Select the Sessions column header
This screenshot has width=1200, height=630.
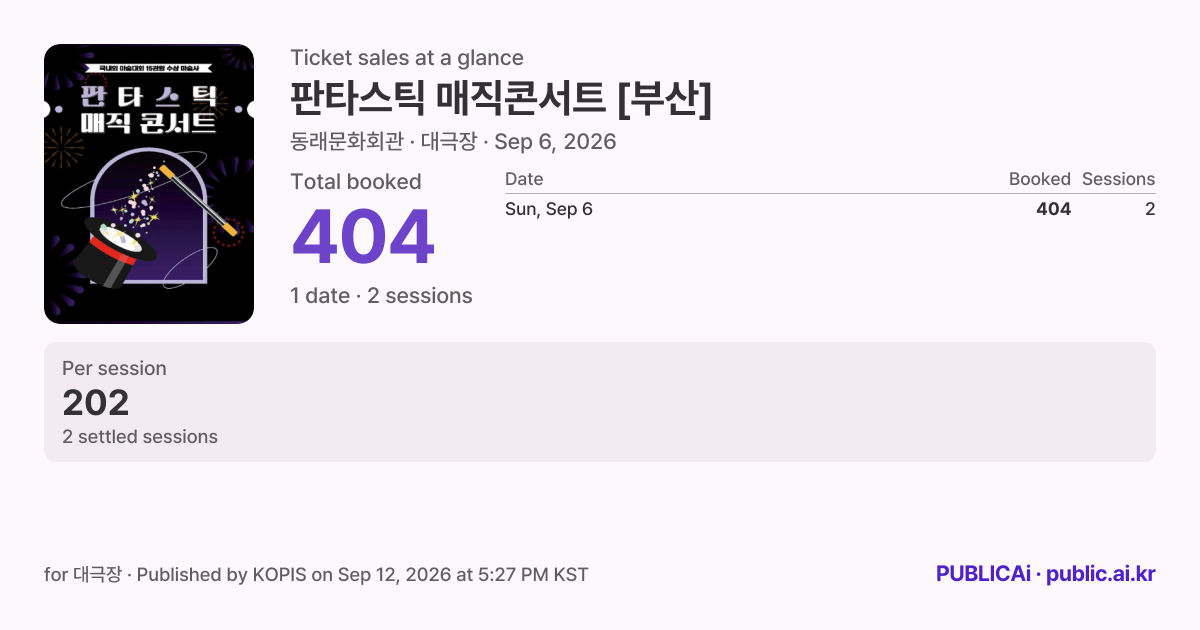[x=1118, y=179]
